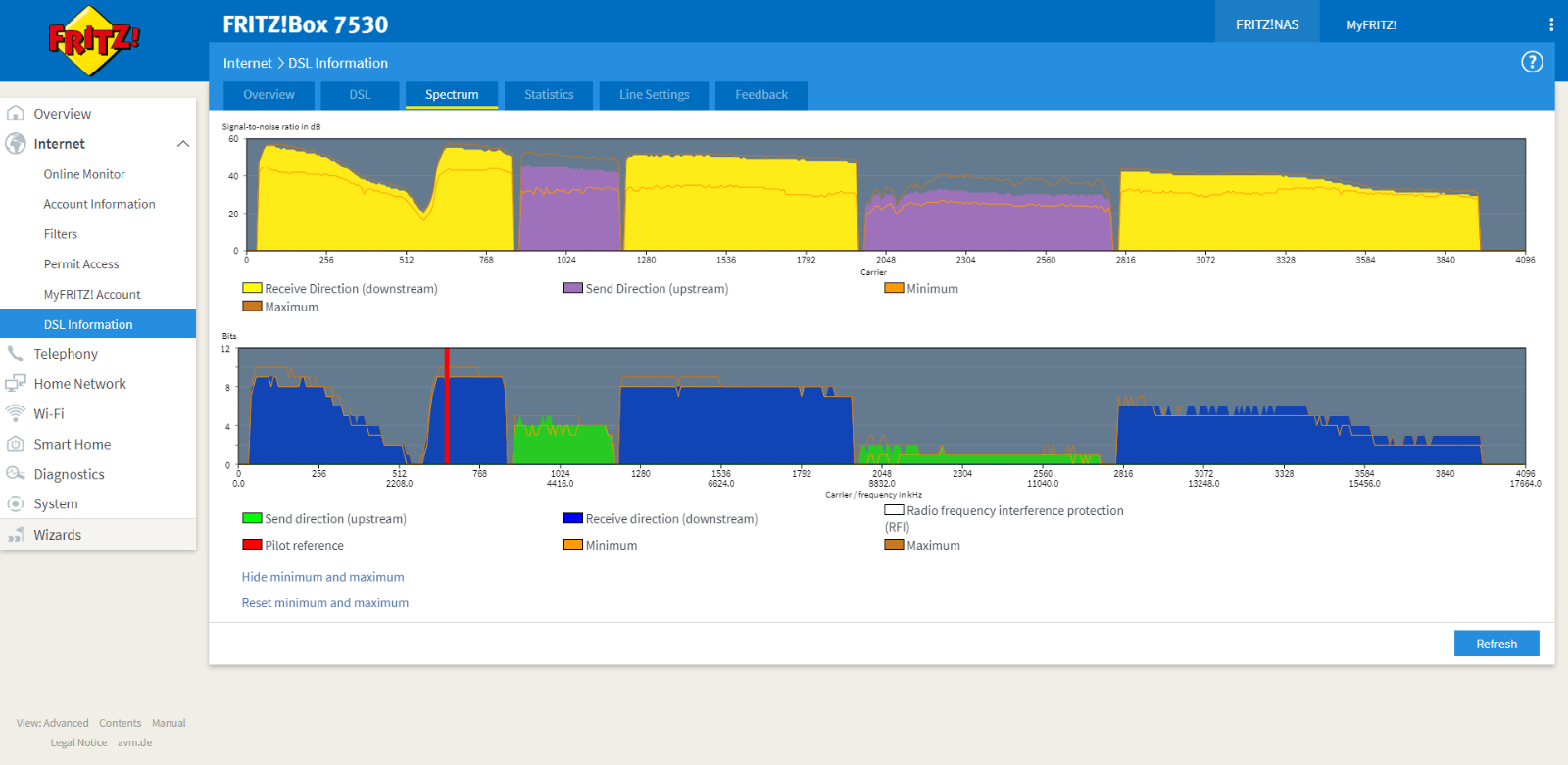
Task: Open the Line Settings tab
Action: point(654,95)
